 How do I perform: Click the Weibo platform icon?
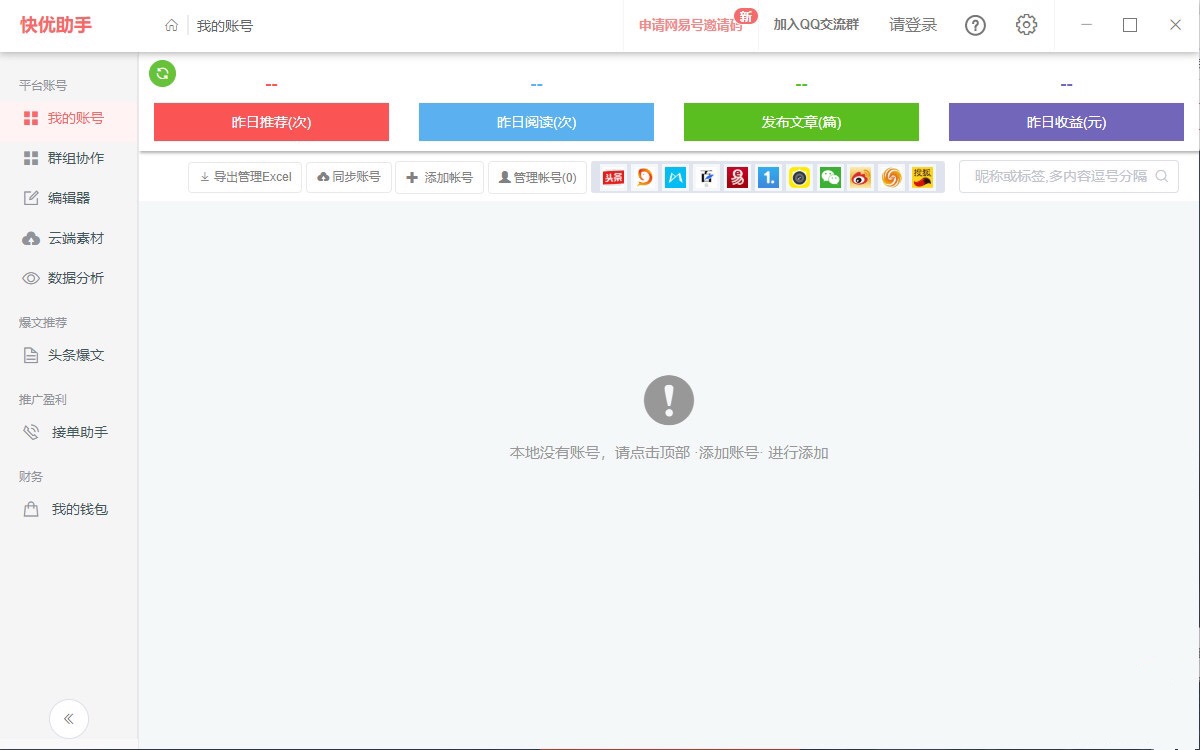tap(861, 177)
